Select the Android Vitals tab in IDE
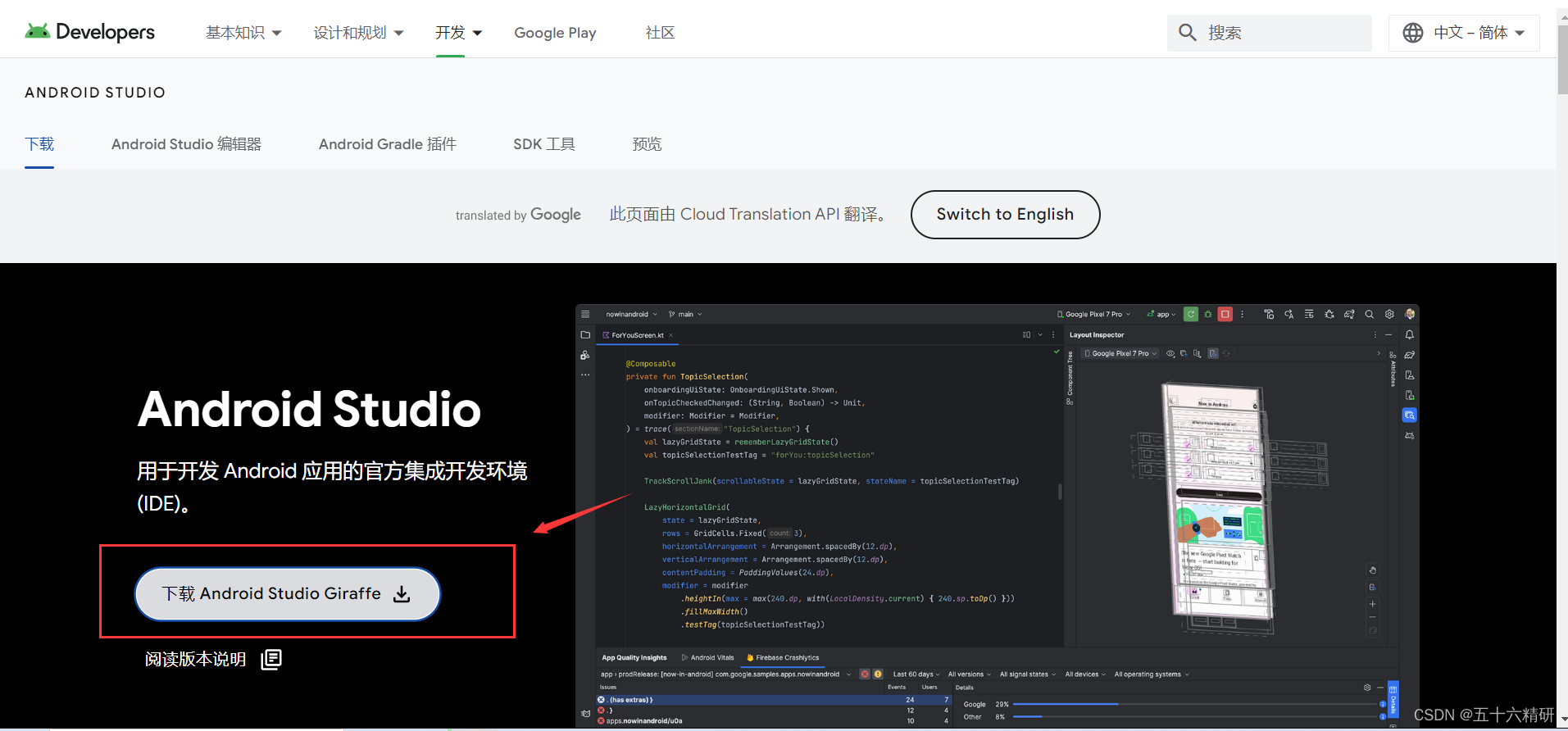 click(x=707, y=657)
